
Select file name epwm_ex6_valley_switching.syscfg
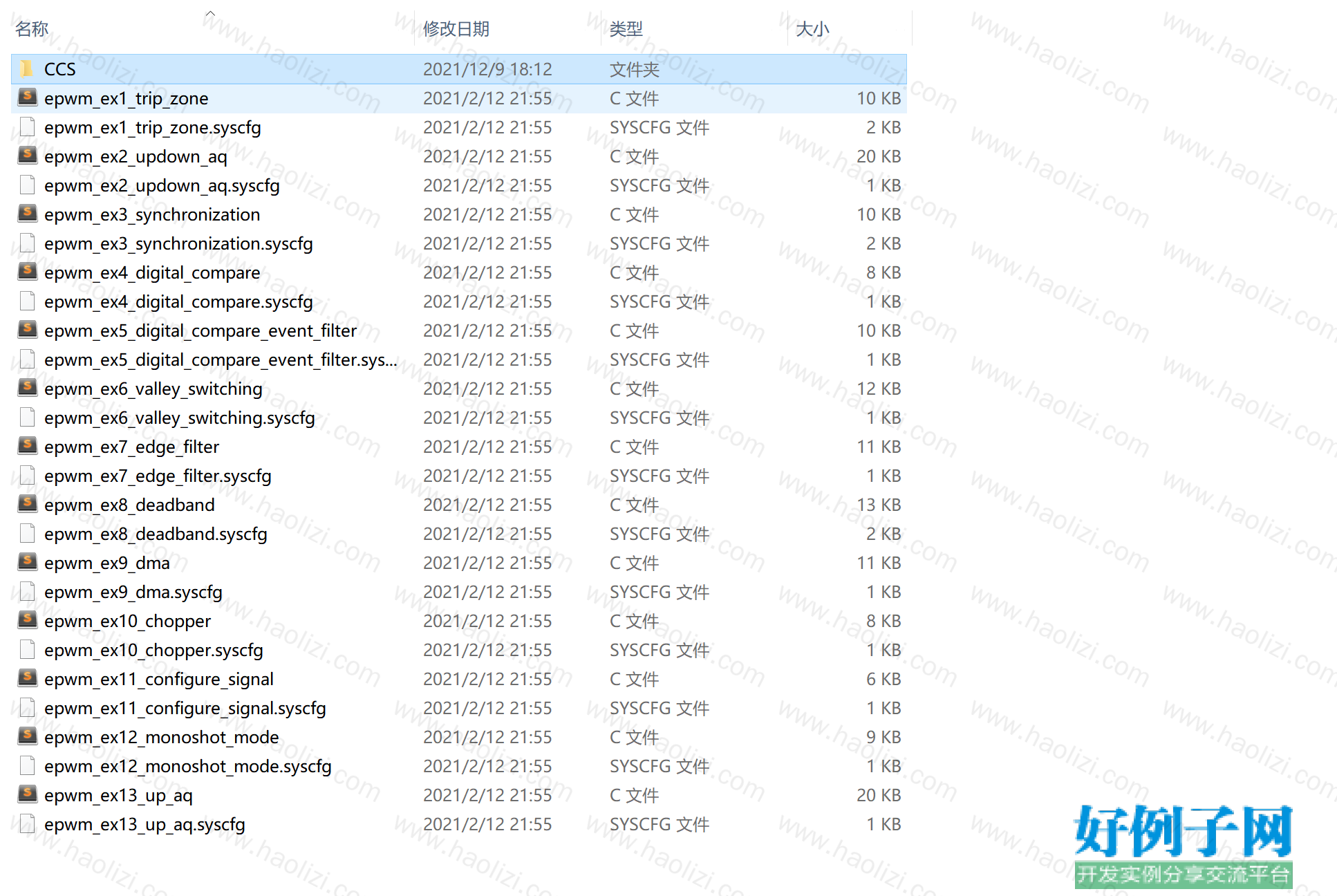coord(180,418)
